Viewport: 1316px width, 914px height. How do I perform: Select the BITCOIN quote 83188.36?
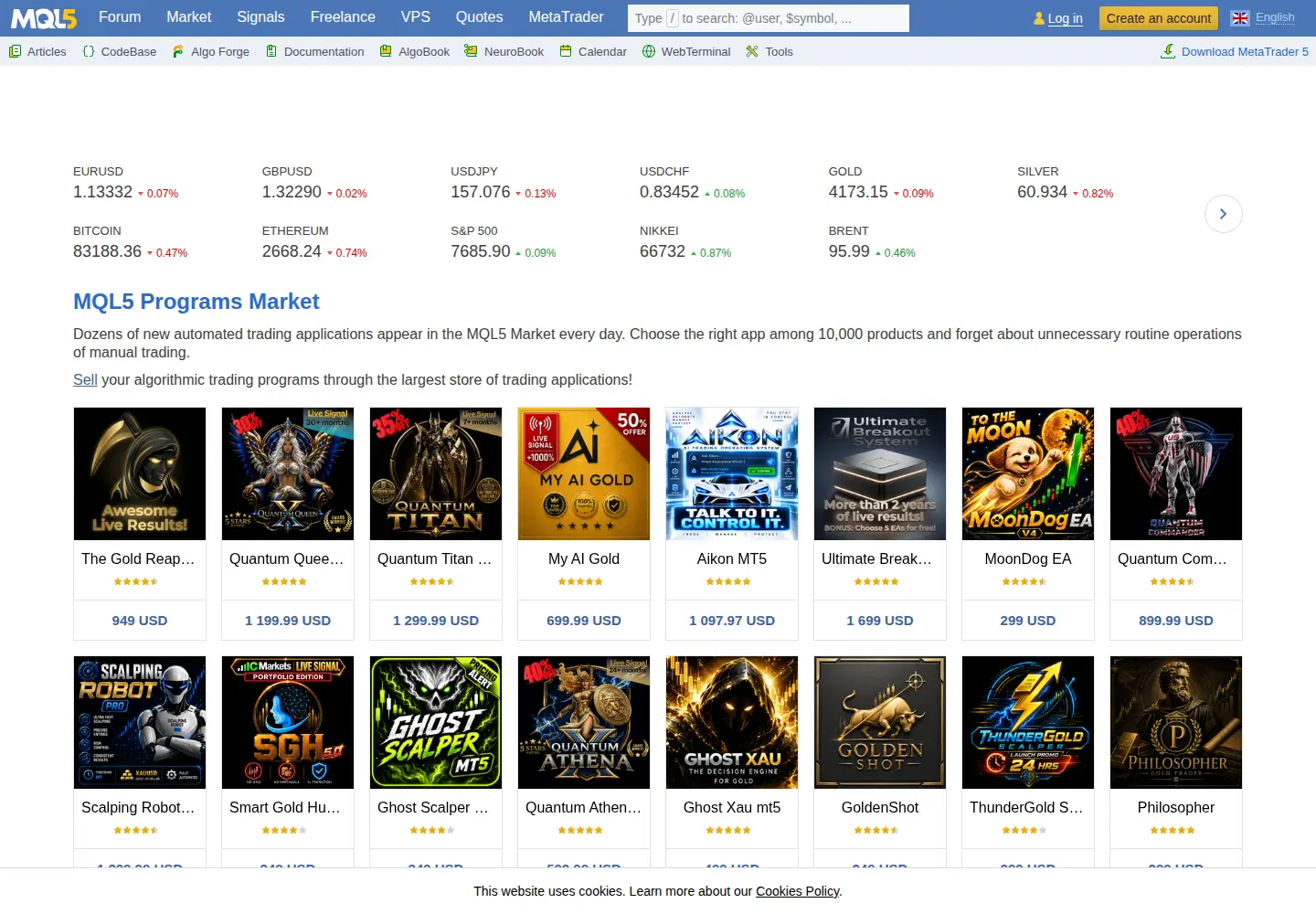107,251
